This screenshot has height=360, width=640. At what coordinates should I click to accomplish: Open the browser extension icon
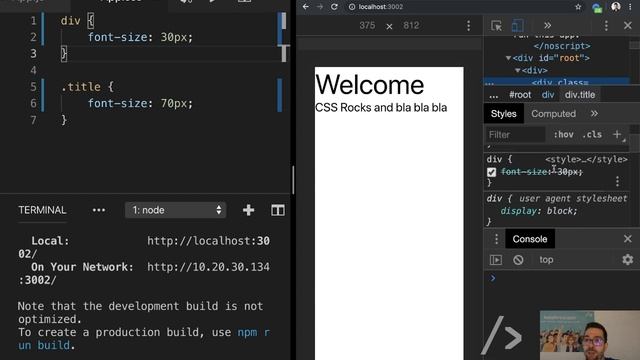tap(597, 7)
